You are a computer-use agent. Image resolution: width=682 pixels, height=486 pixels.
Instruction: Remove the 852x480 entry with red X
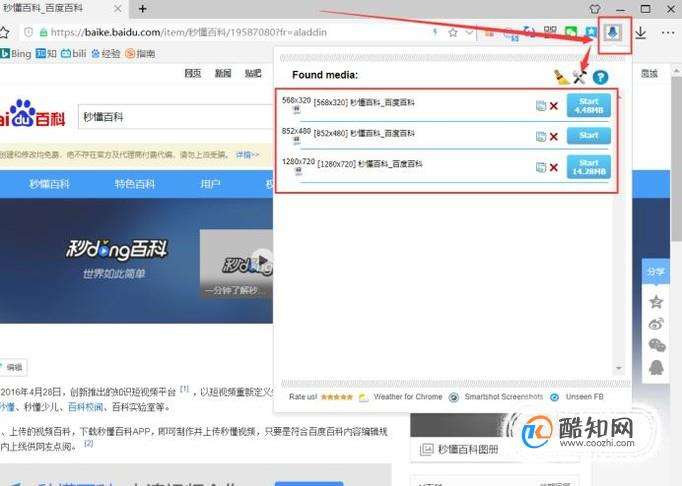[x=554, y=137]
